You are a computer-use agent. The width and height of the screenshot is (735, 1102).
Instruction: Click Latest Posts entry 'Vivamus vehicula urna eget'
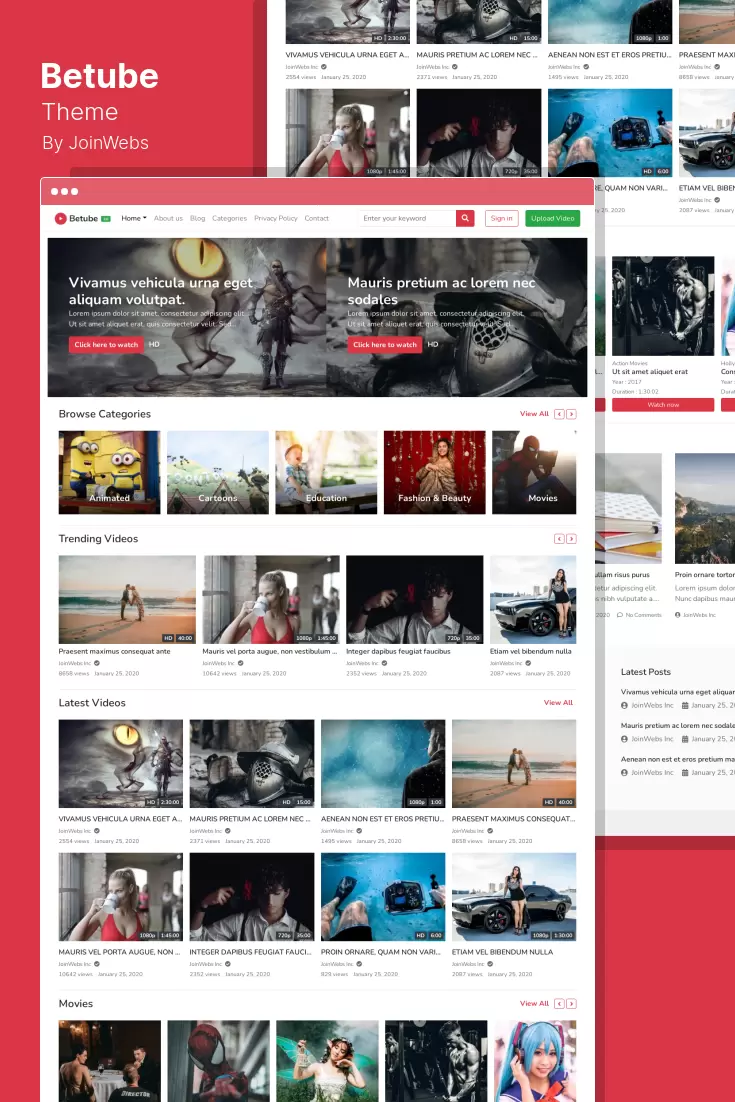[x=677, y=692]
